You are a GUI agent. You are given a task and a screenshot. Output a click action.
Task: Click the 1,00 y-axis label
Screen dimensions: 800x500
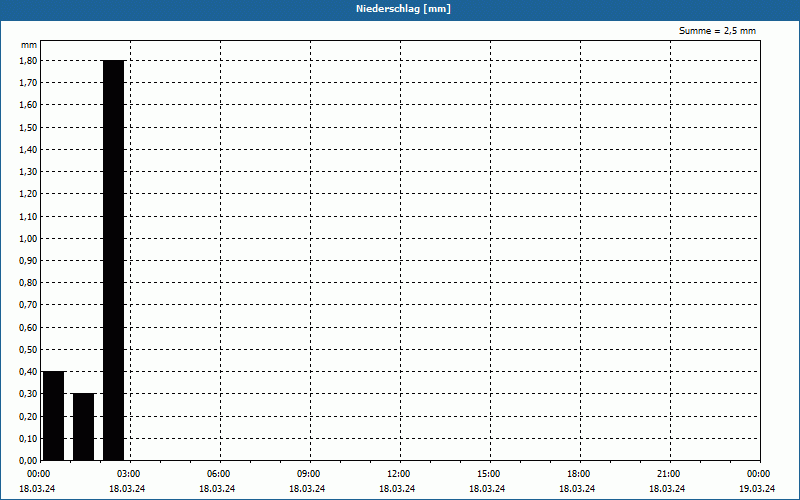pos(28,238)
